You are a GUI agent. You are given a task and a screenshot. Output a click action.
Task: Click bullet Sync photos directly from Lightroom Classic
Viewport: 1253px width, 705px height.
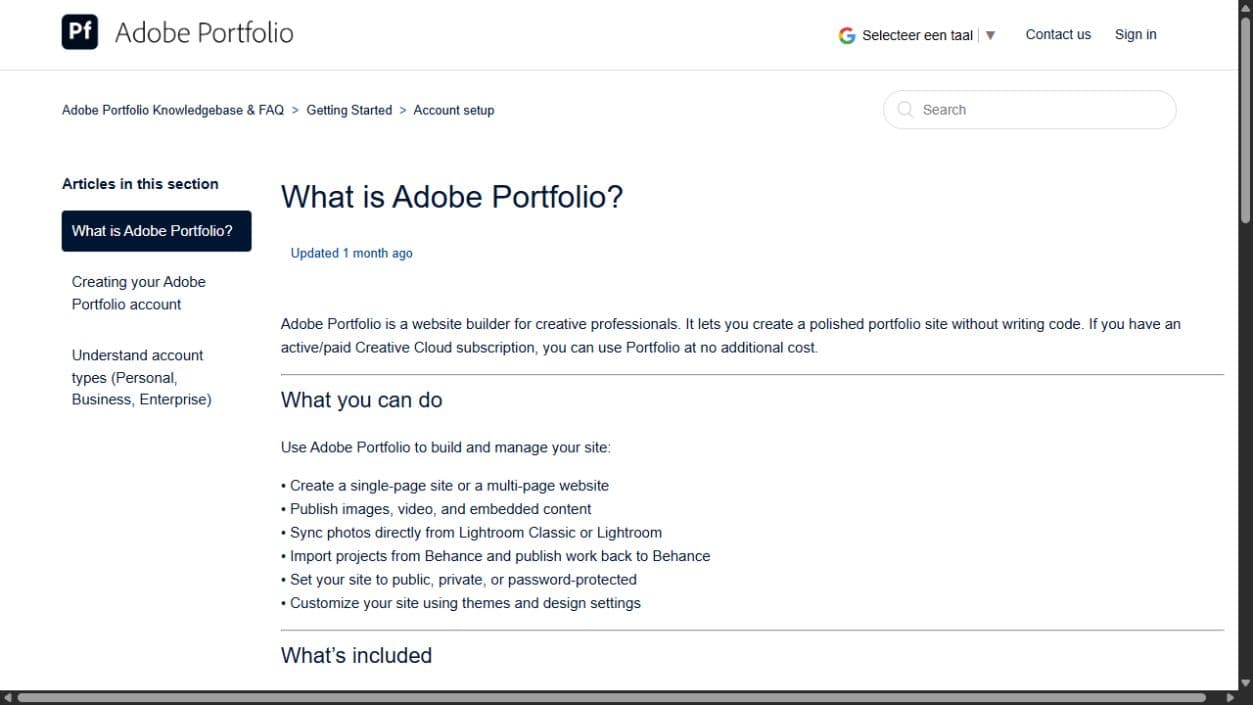click(x=471, y=533)
